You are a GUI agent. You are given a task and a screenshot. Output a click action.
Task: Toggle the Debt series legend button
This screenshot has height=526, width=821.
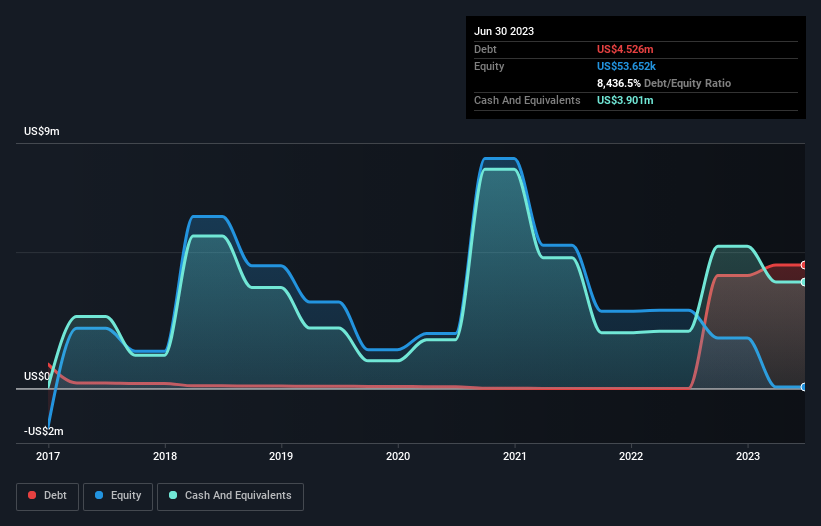click(47, 496)
